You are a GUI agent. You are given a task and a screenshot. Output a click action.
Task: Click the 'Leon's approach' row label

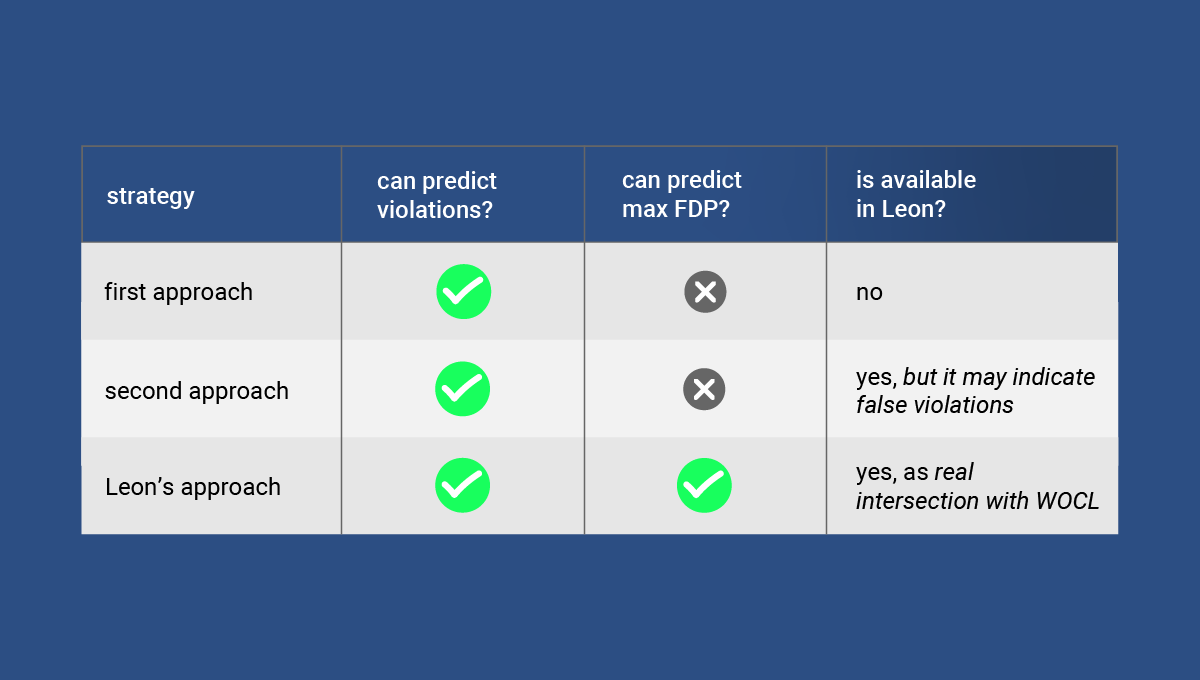193,487
